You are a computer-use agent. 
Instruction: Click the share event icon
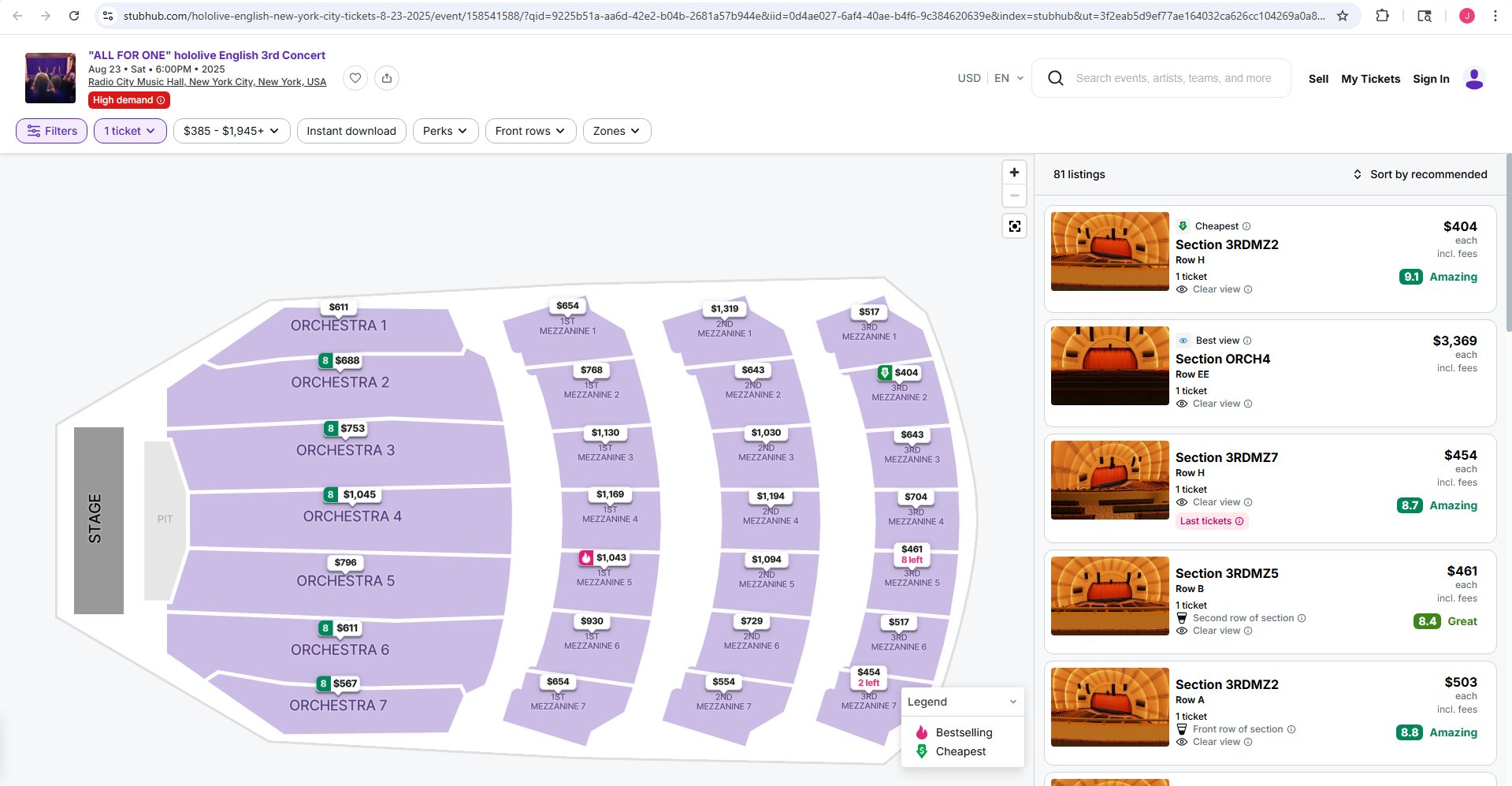[x=387, y=78]
